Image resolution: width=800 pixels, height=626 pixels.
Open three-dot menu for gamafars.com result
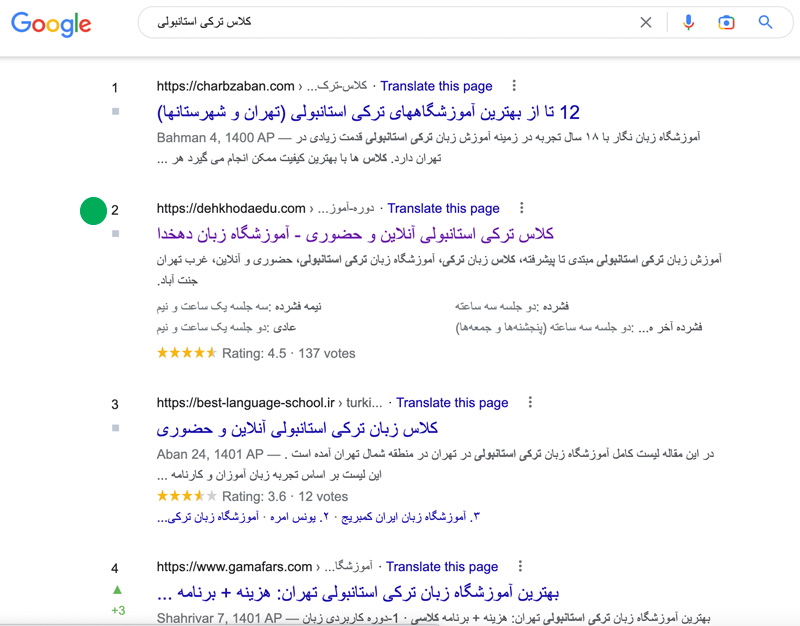pos(520,566)
